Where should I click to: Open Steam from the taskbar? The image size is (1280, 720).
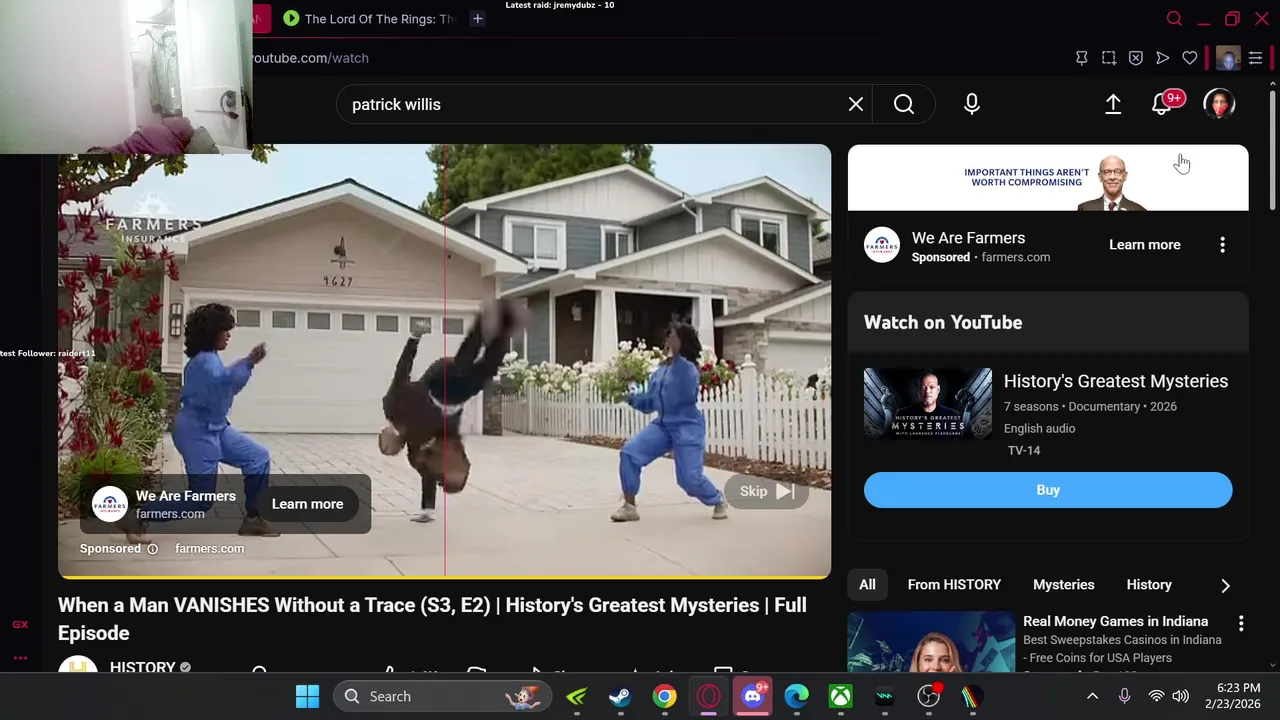pos(620,696)
